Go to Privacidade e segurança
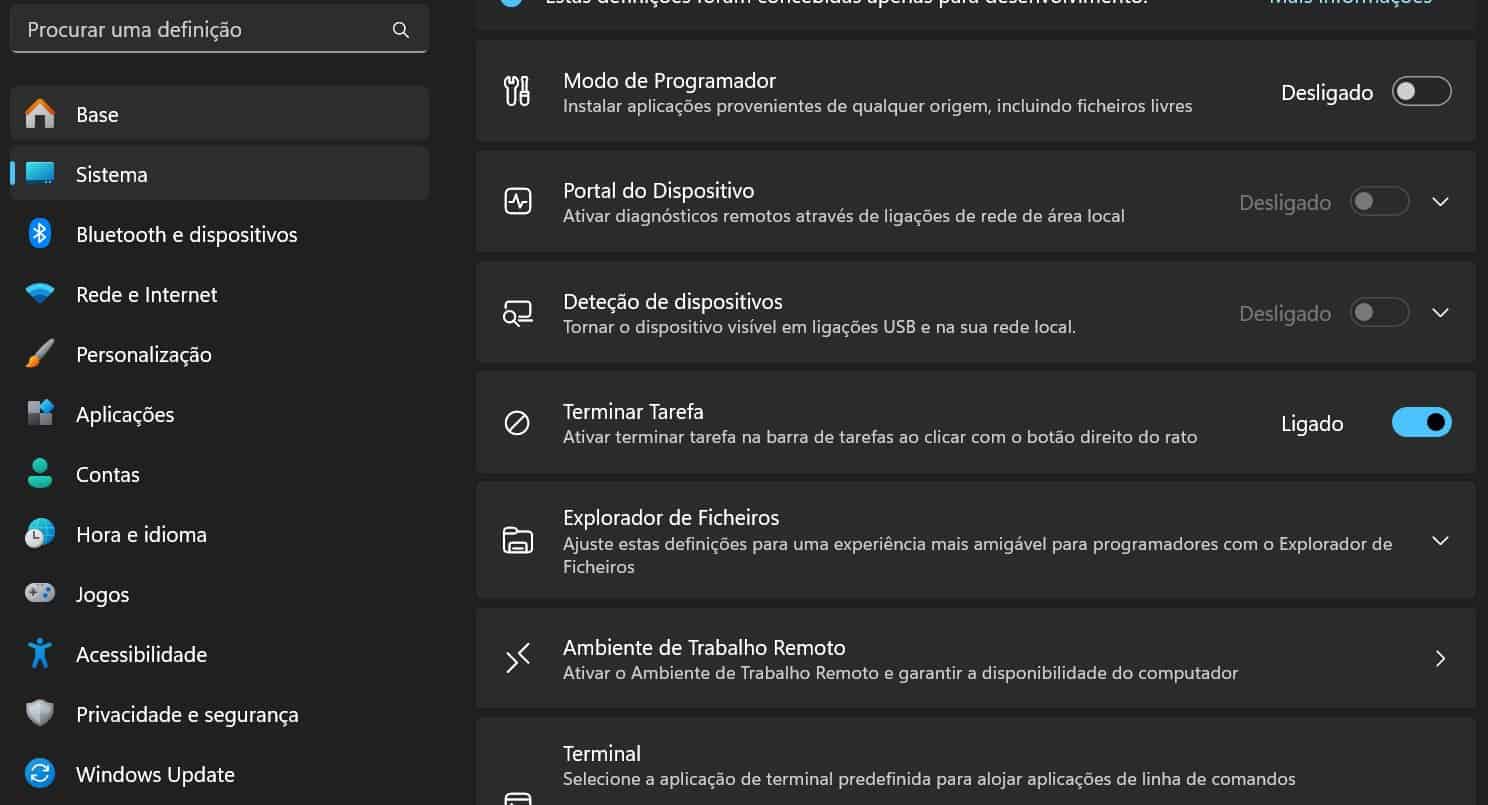1488x805 pixels. pyautogui.click(x=219, y=714)
